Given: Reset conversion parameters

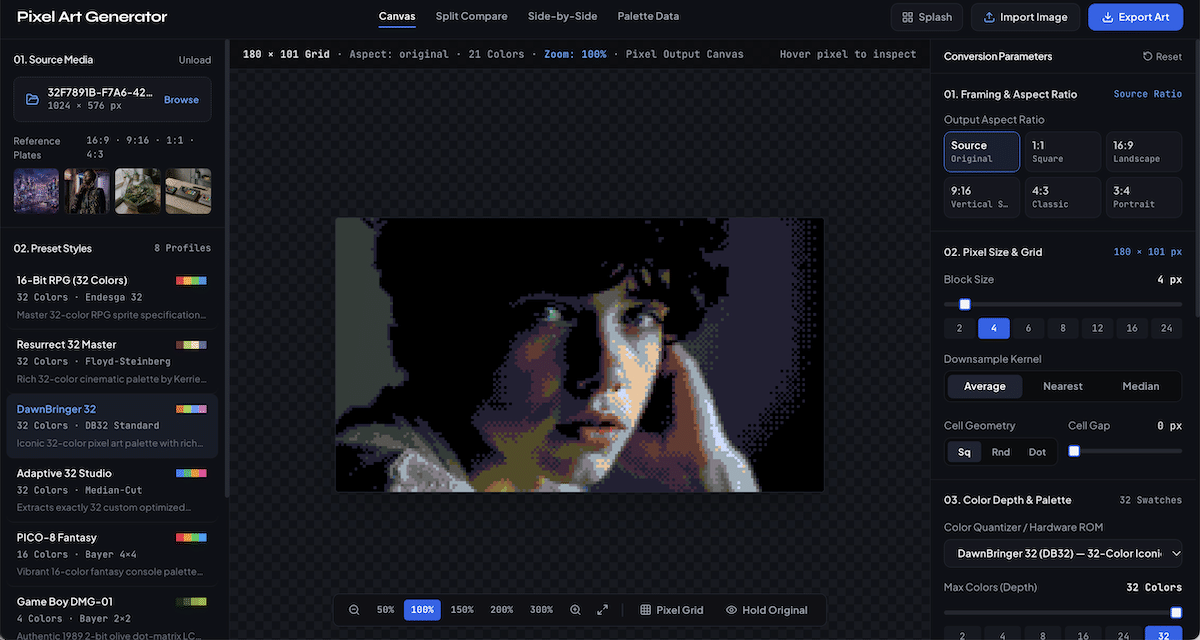Looking at the screenshot, I should click(x=1162, y=57).
